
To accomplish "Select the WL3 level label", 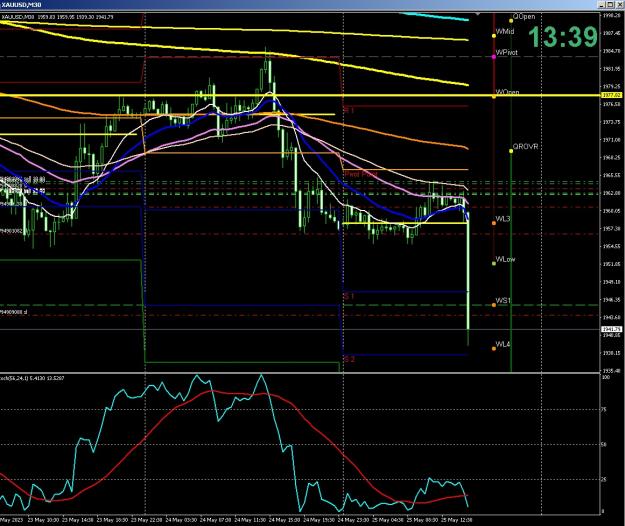I will tap(503, 219).
